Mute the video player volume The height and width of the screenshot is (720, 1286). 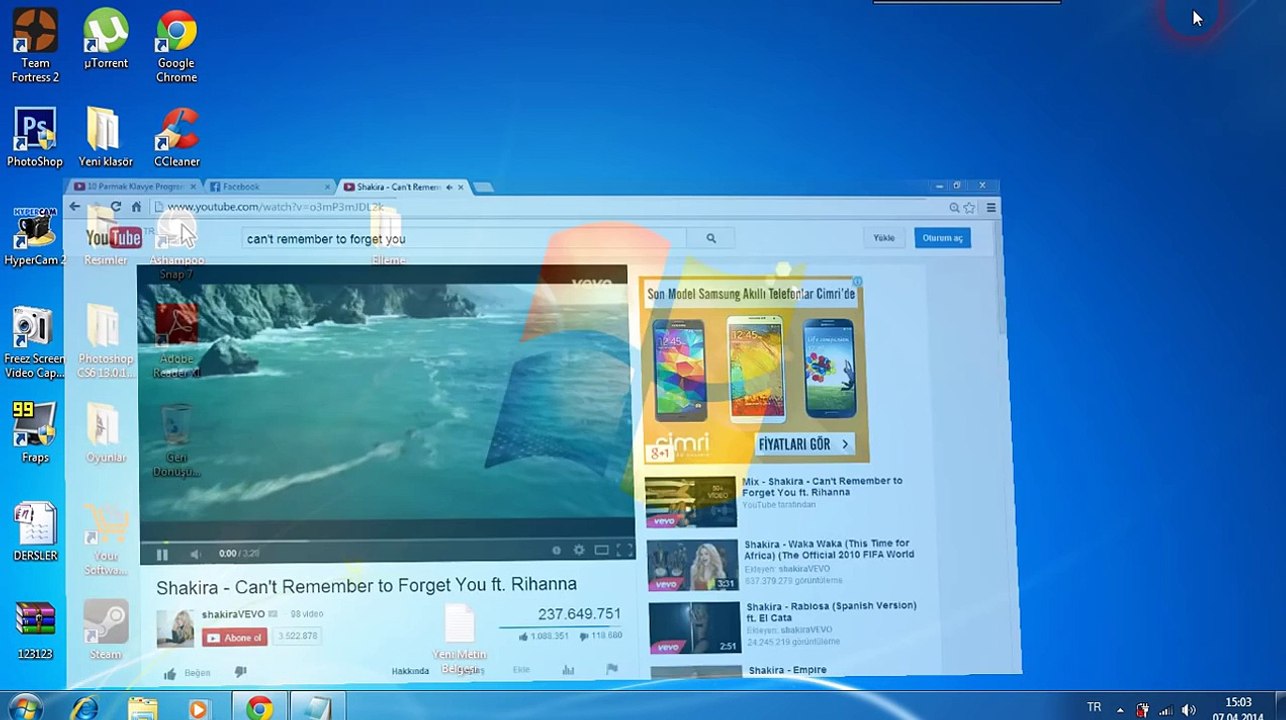coord(196,554)
